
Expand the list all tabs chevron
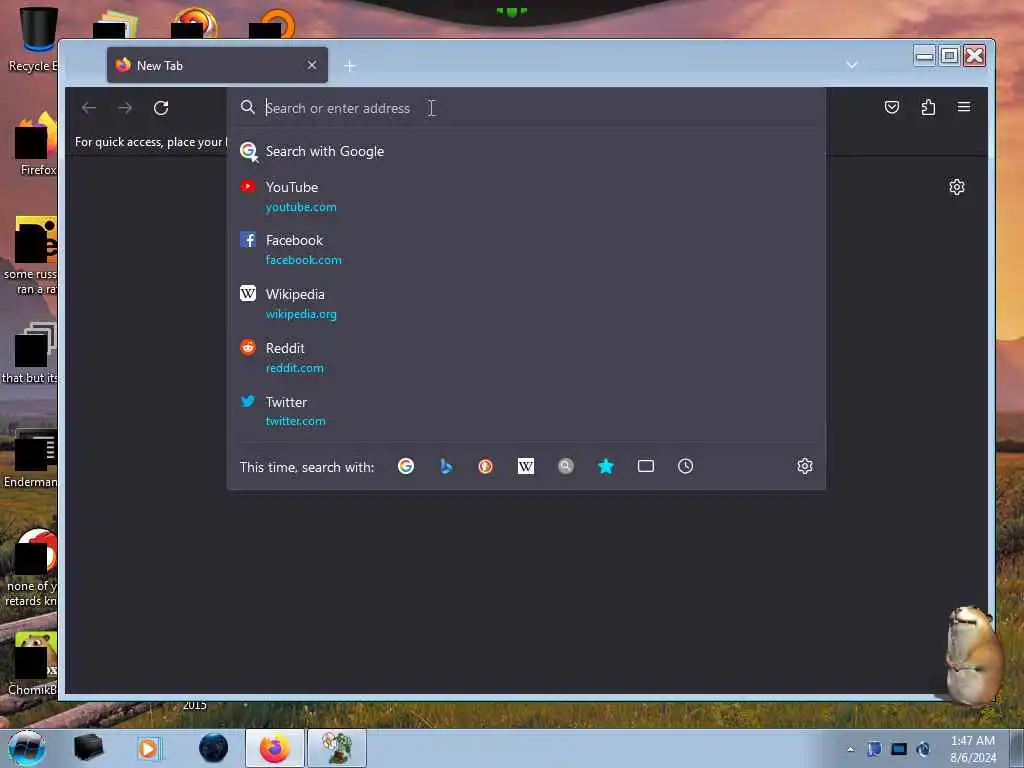point(852,65)
